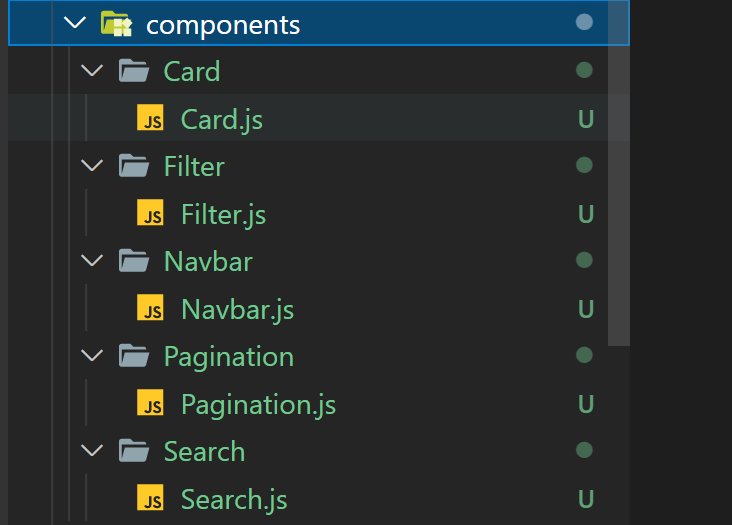Open the Pagination.js file

tap(258, 405)
